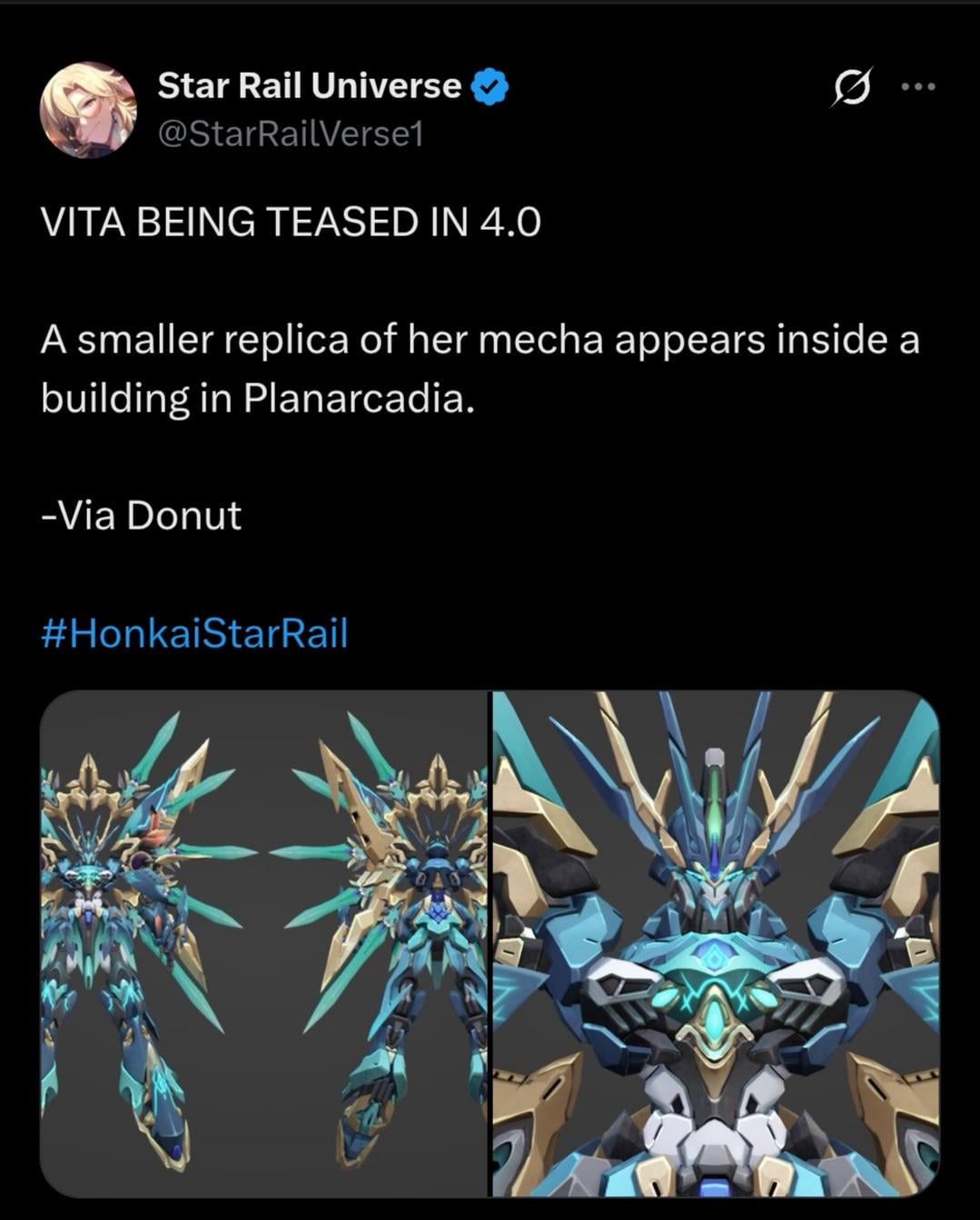The height and width of the screenshot is (1220, 980).
Task: View the right mecha close-up image
Action: coord(716,944)
